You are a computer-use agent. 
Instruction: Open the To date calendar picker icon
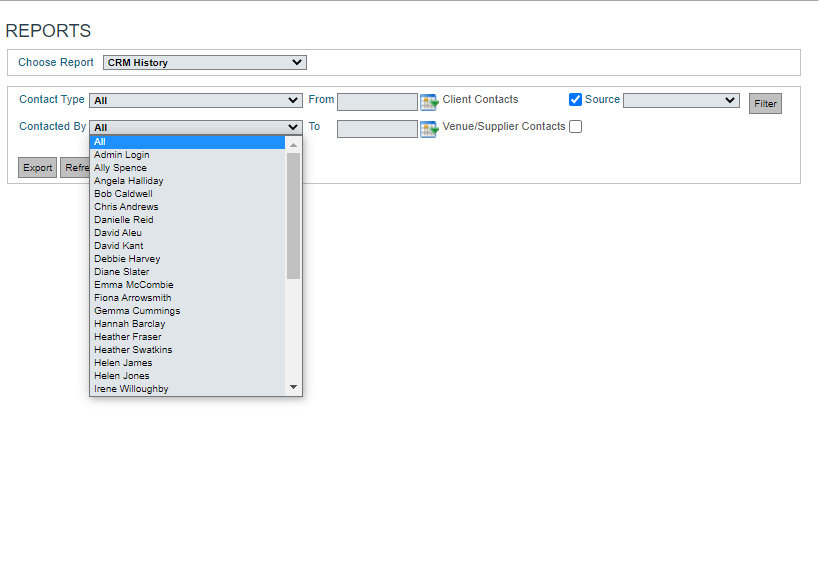[429, 129]
